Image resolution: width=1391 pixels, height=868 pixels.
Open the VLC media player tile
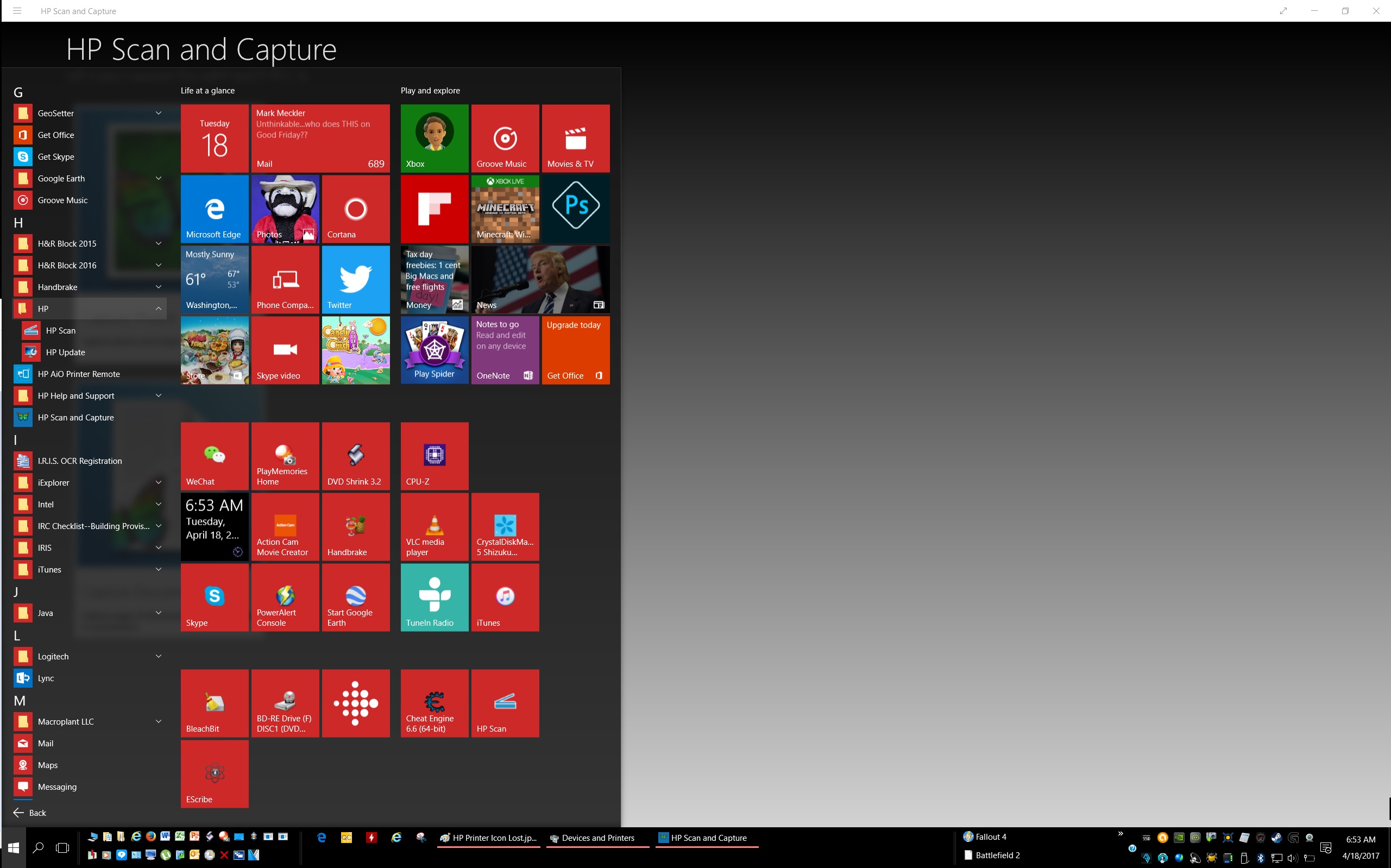[x=434, y=526]
